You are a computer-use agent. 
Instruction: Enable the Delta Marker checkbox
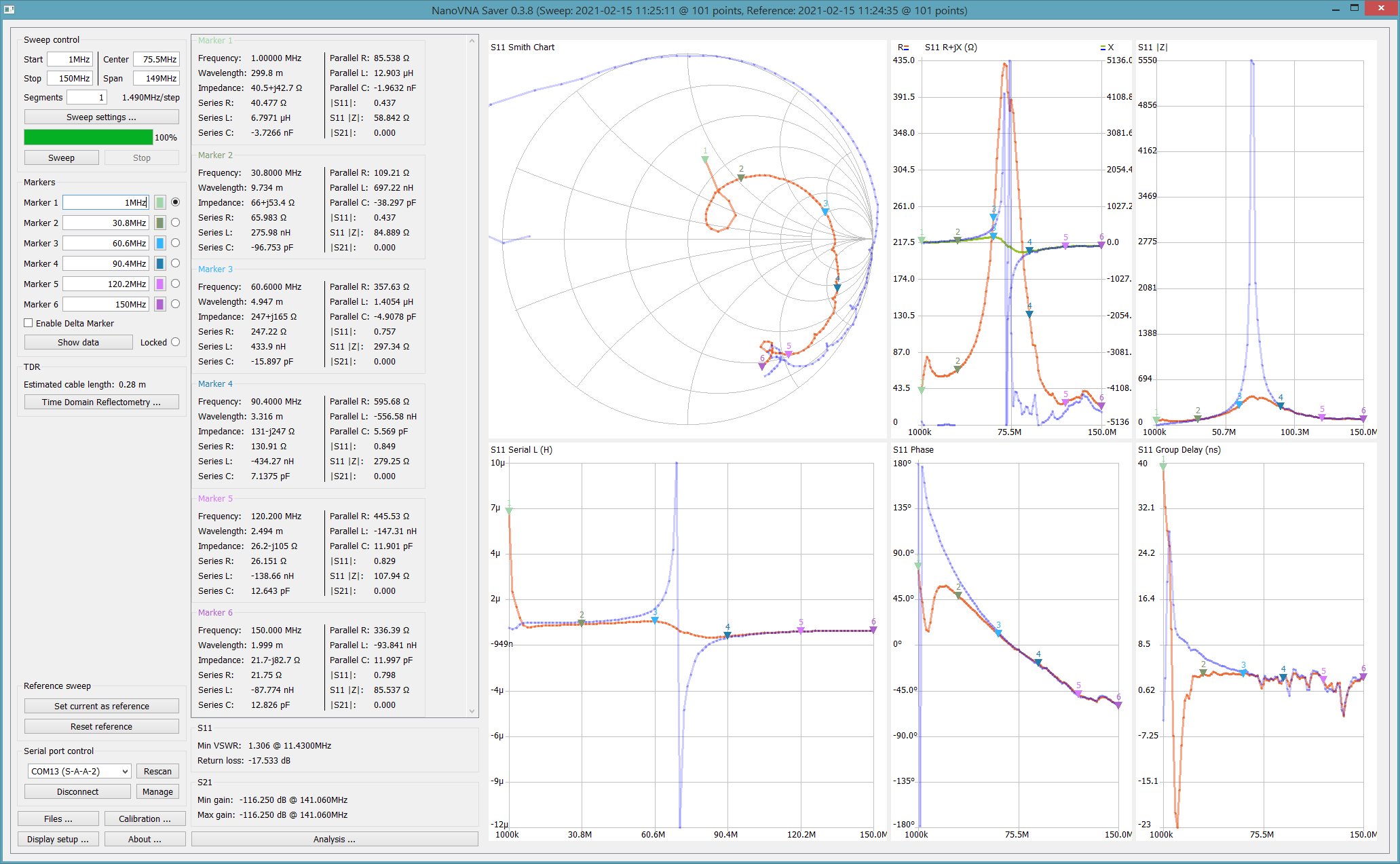[29, 323]
